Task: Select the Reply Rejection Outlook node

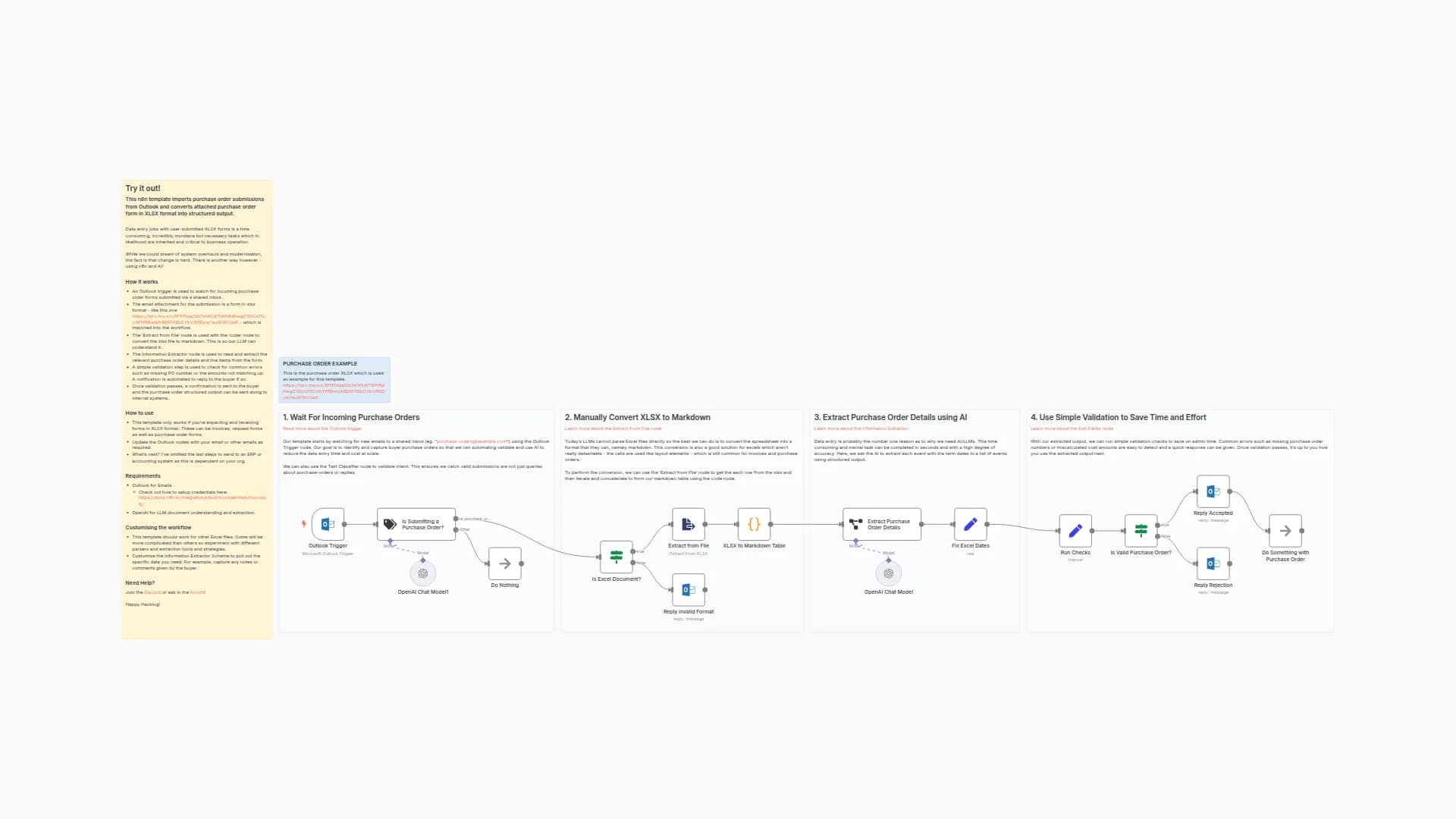Action: (1213, 563)
